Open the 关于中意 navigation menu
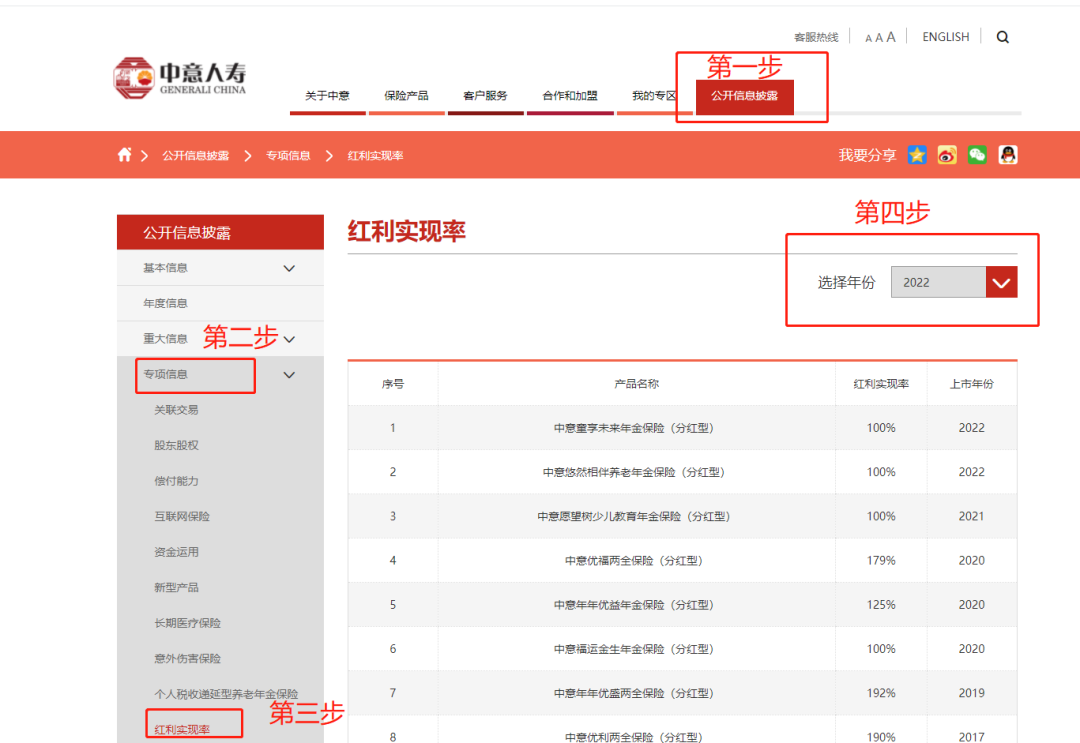Viewport: 1080px width, 743px height. (x=327, y=96)
